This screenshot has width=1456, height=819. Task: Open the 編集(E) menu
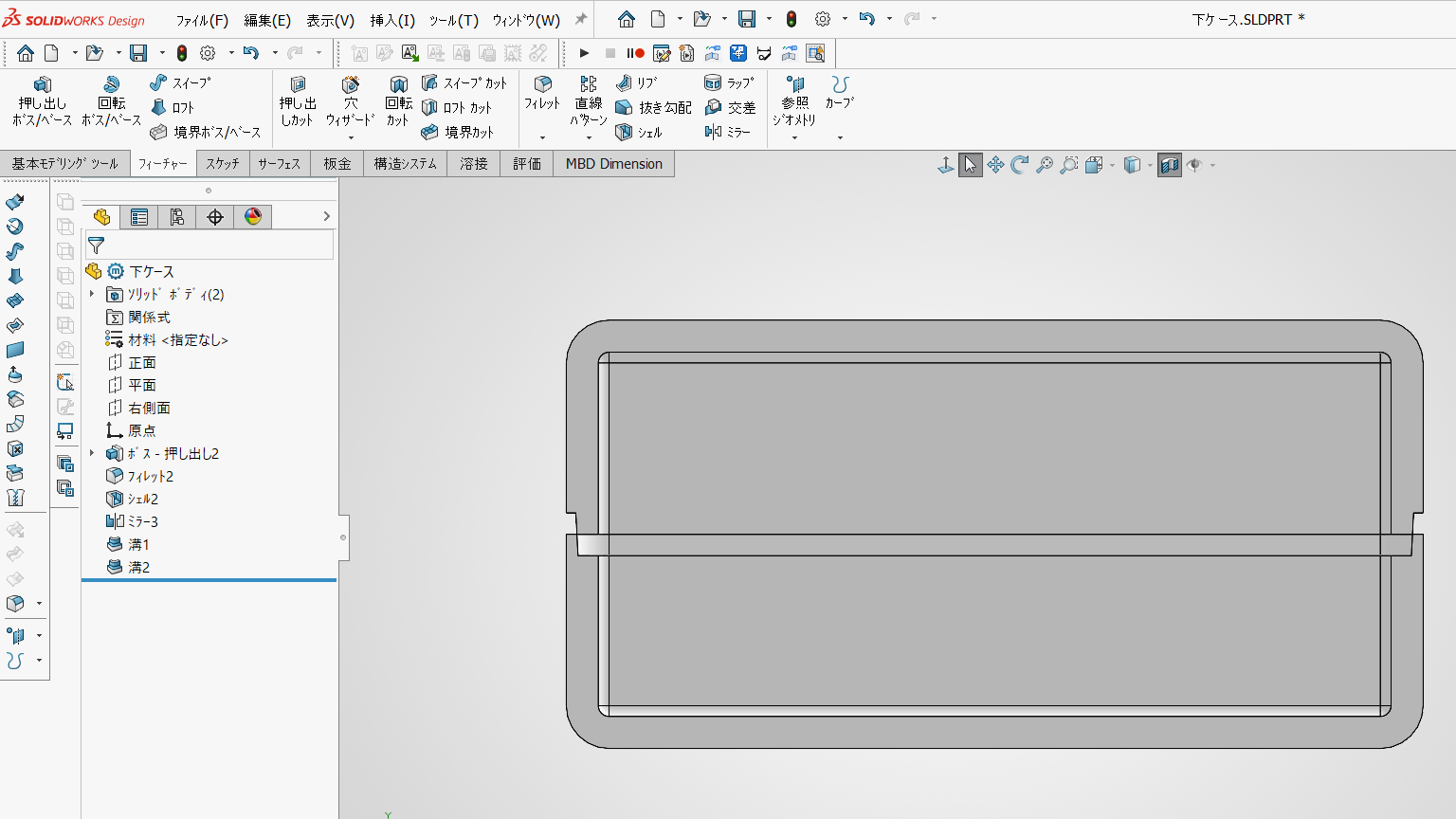[x=267, y=20]
